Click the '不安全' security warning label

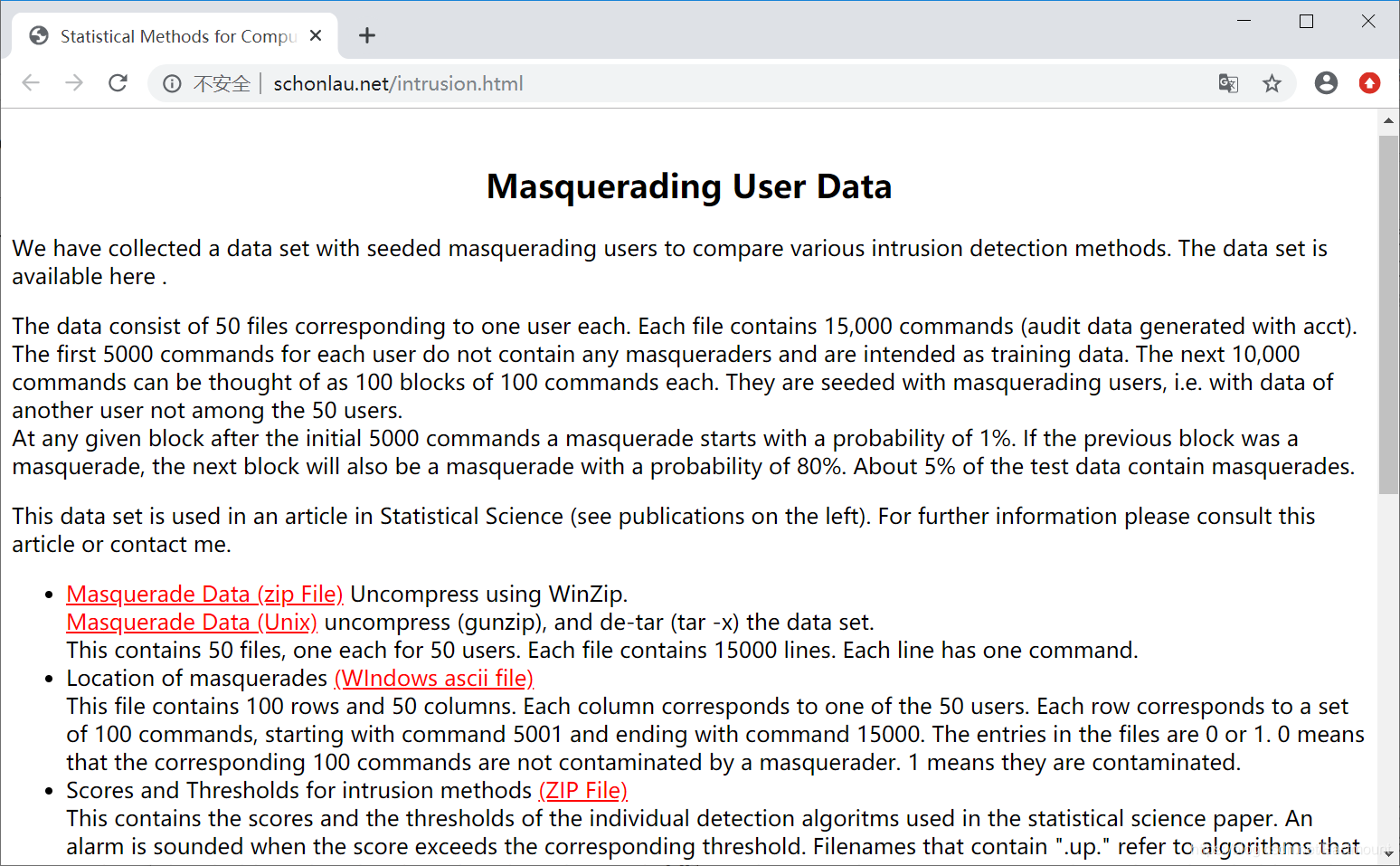(x=222, y=84)
